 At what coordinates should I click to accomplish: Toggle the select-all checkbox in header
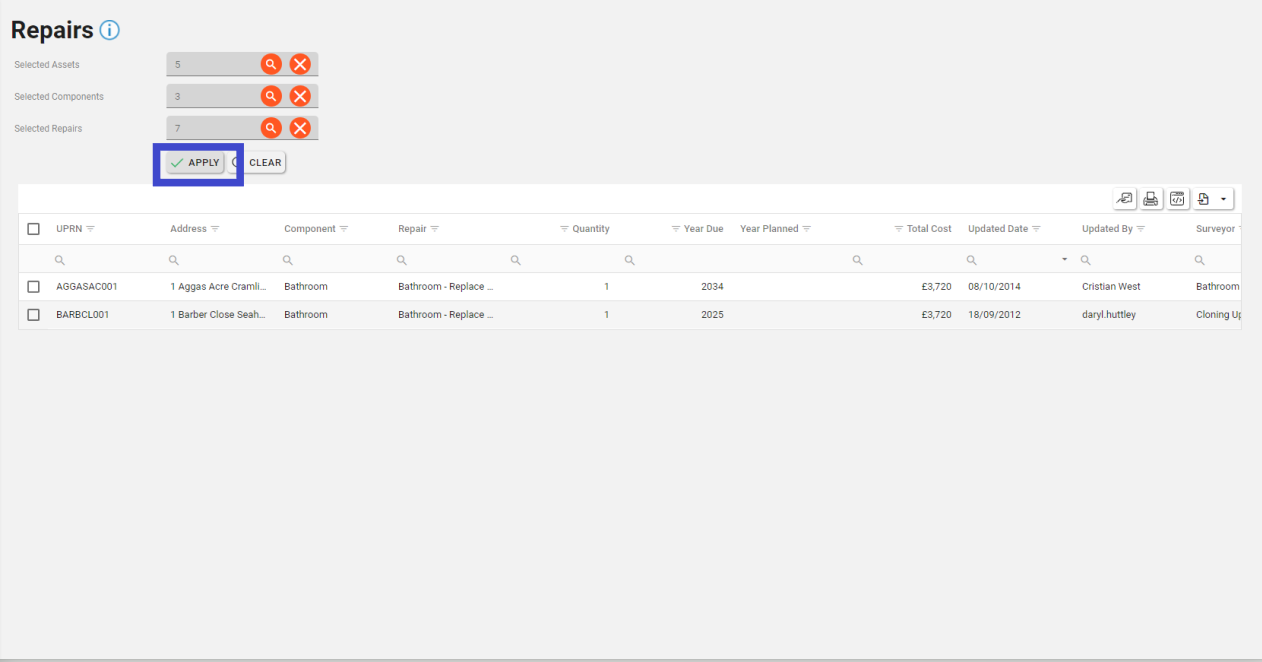(34, 229)
